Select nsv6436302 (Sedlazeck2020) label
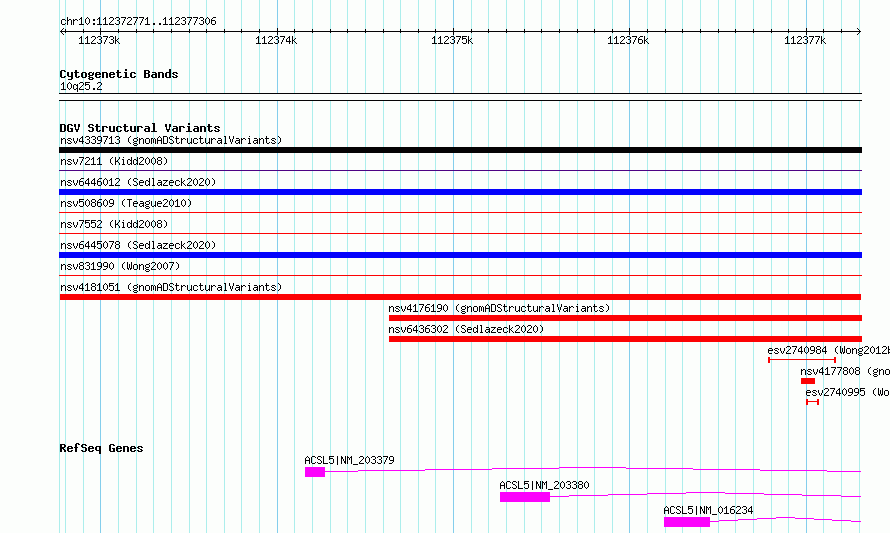890x533 pixels. tap(466, 329)
